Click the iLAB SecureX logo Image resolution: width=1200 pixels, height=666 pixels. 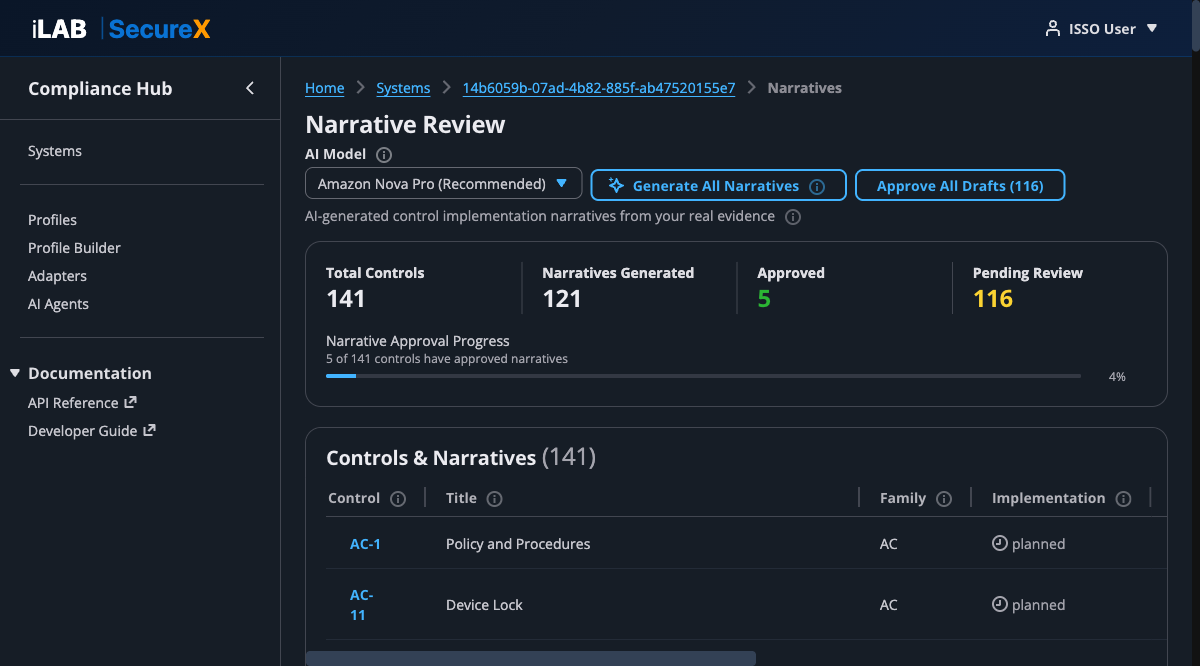(x=121, y=29)
